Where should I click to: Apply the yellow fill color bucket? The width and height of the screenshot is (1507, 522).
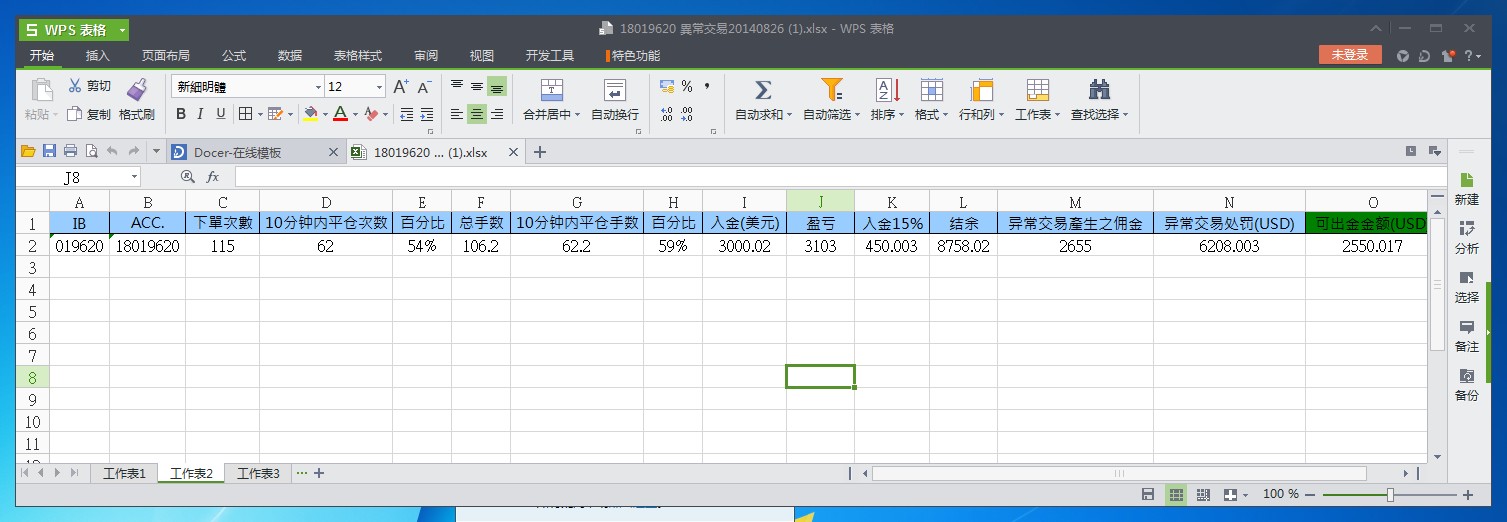311,114
